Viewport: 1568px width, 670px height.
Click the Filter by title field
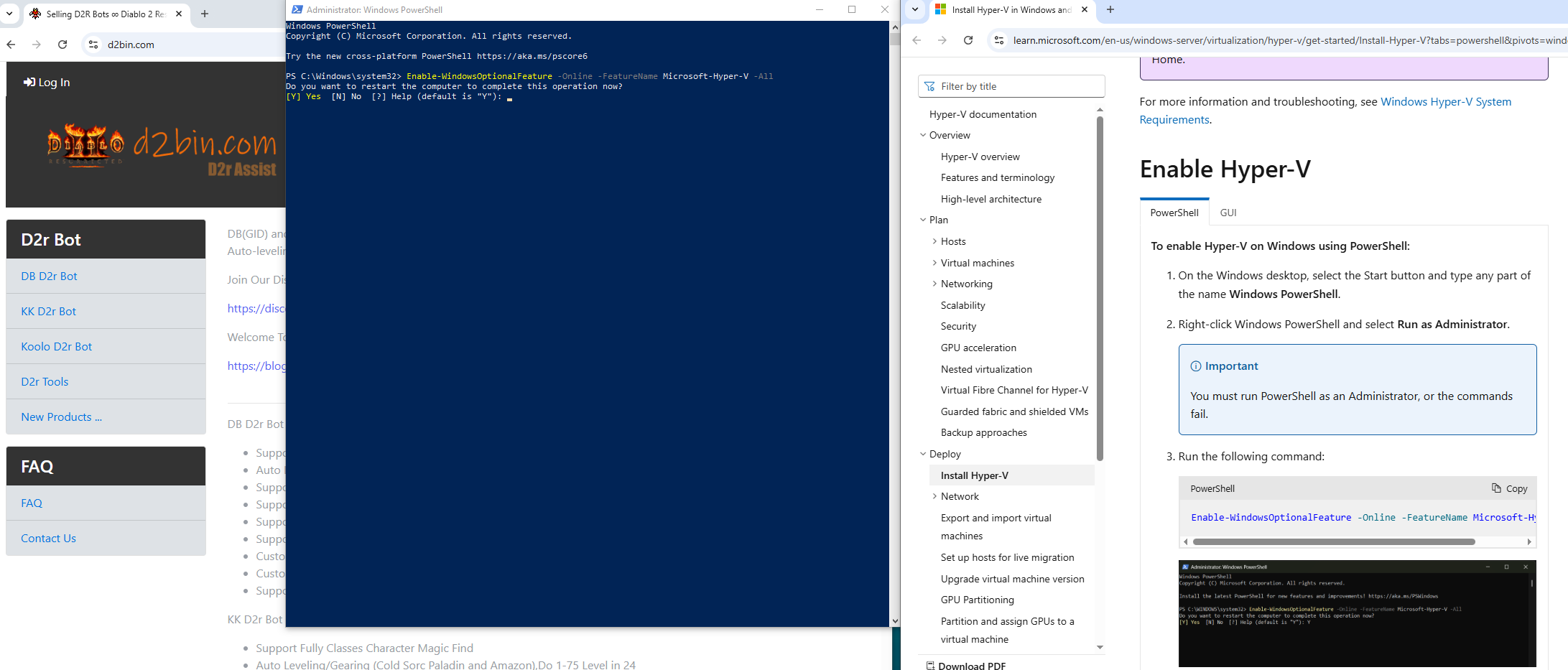1011,86
